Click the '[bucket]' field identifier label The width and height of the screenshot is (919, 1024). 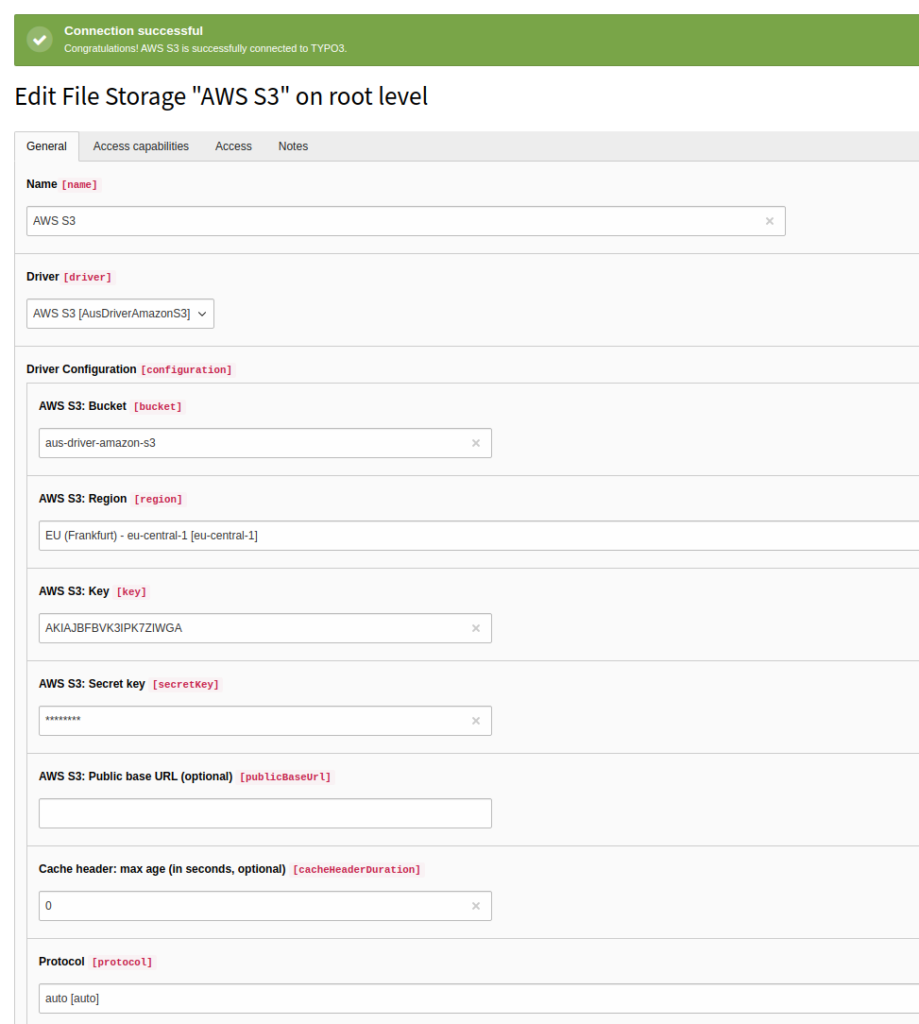(157, 406)
